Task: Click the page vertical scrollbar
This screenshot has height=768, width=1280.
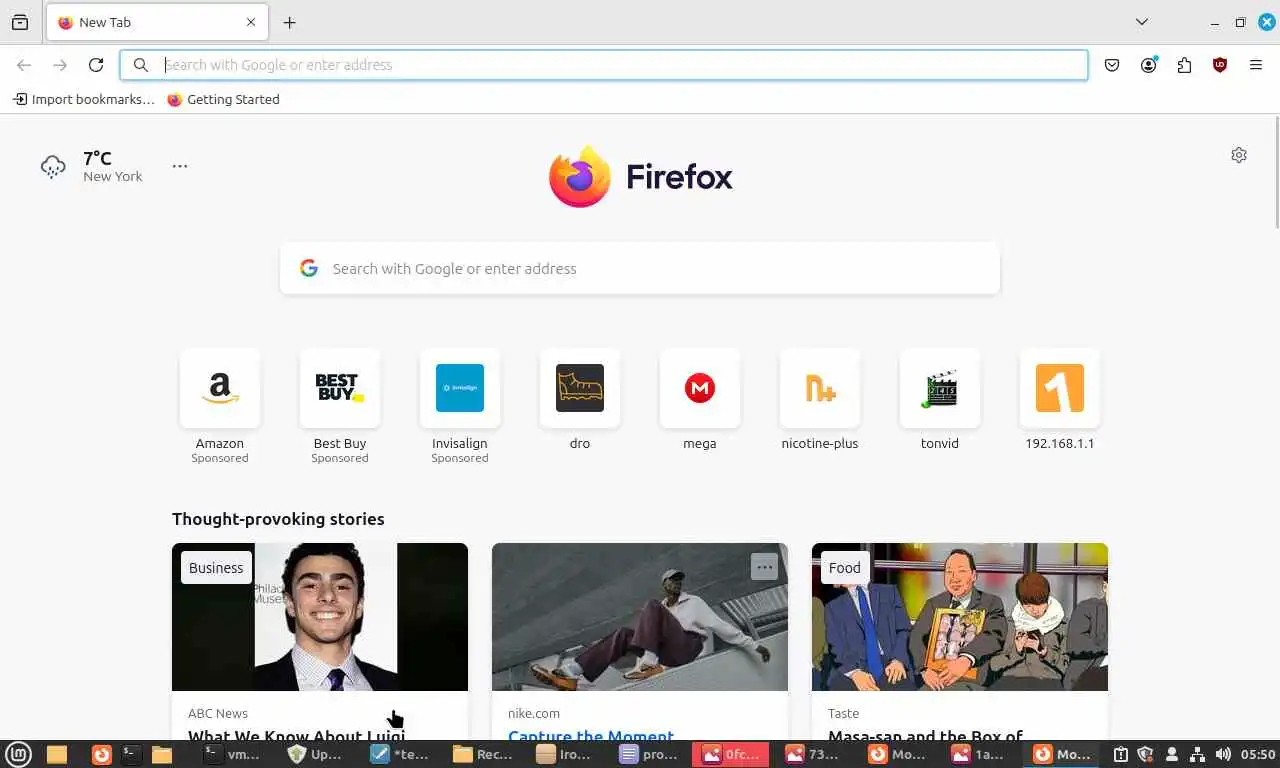Action: point(1276,172)
